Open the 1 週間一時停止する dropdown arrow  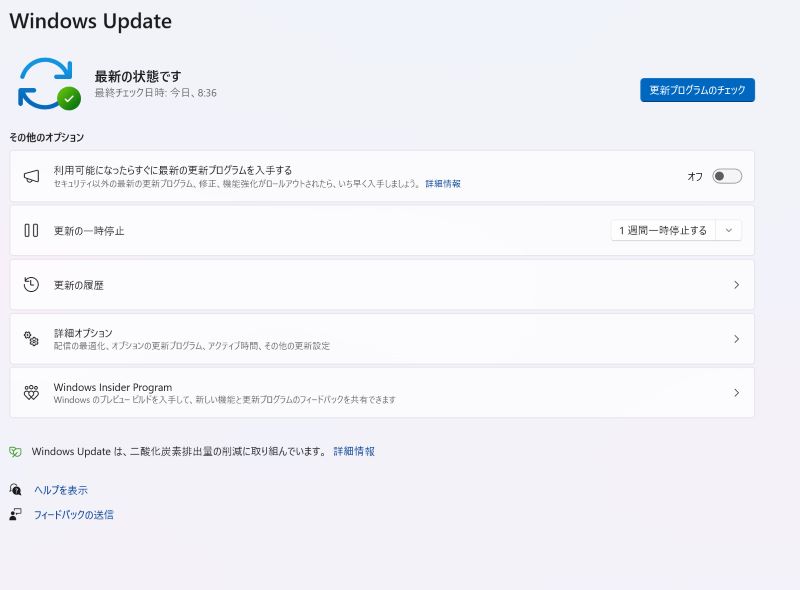[x=729, y=231]
